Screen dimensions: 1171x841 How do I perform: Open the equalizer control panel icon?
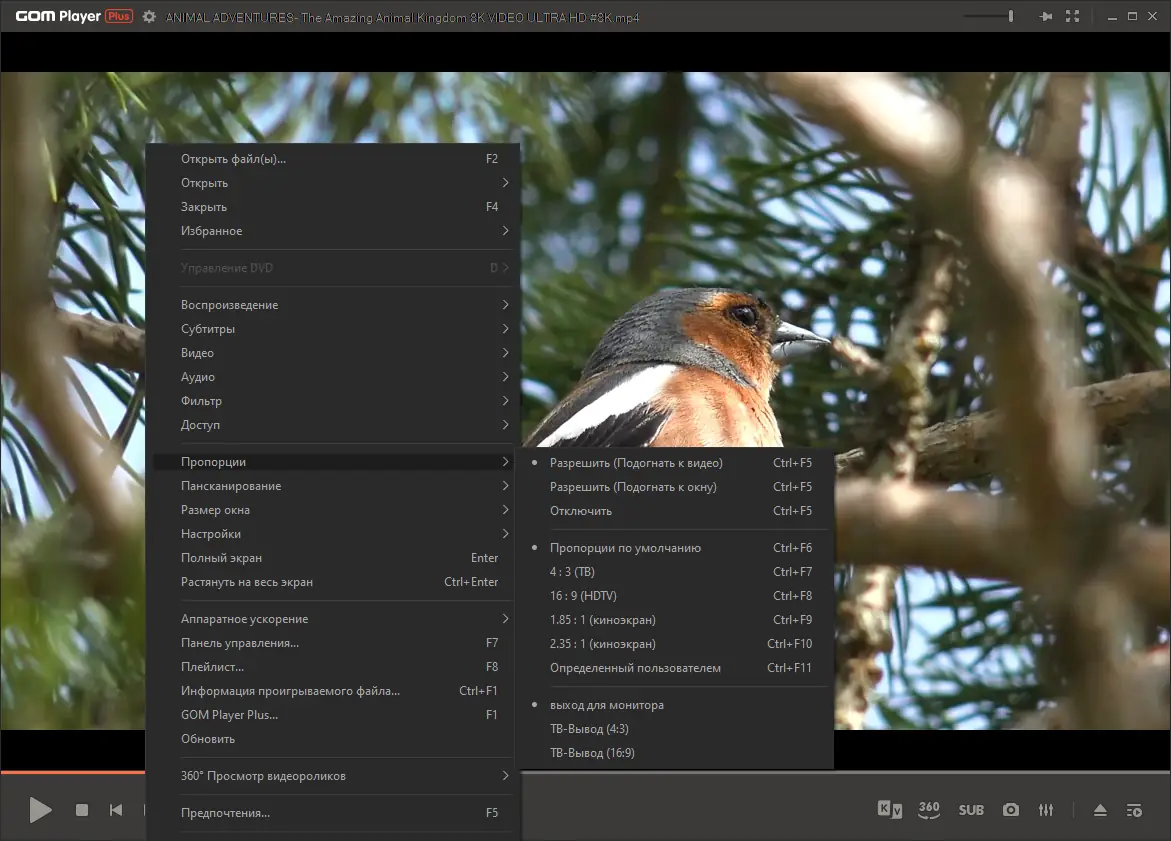(1046, 810)
